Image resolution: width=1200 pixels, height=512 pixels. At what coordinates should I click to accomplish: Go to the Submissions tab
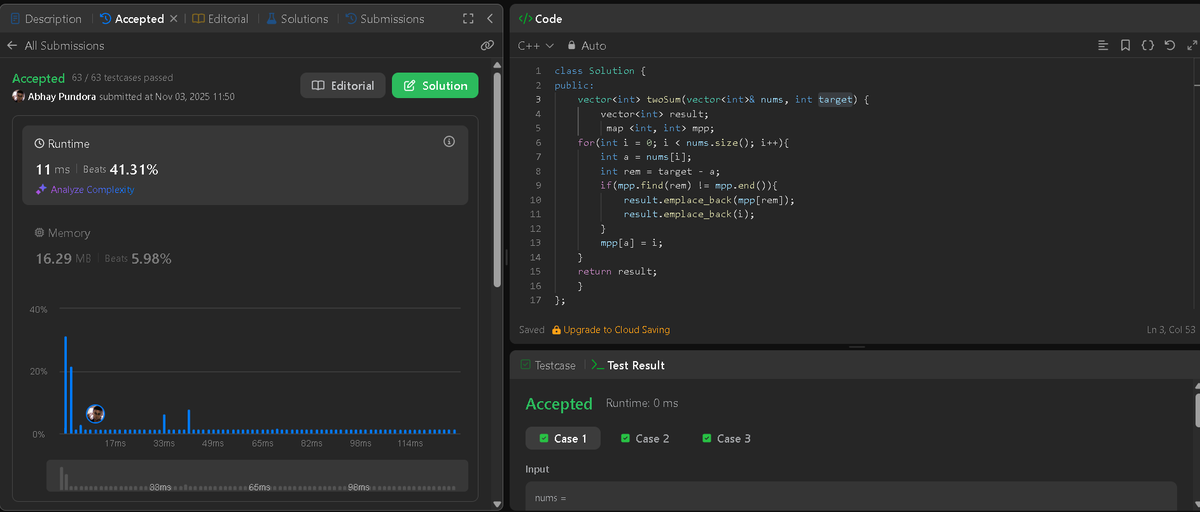click(384, 19)
